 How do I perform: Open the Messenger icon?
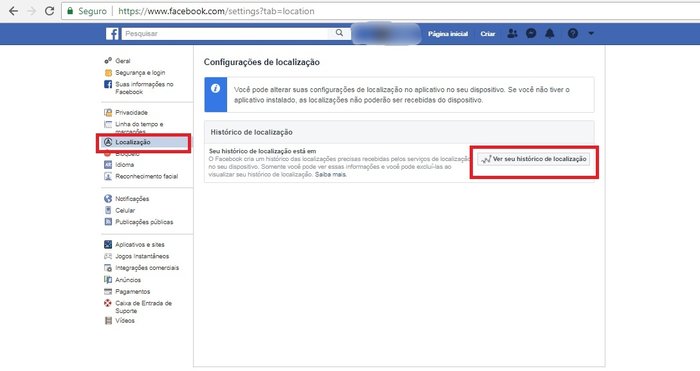(x=531, y=33)
